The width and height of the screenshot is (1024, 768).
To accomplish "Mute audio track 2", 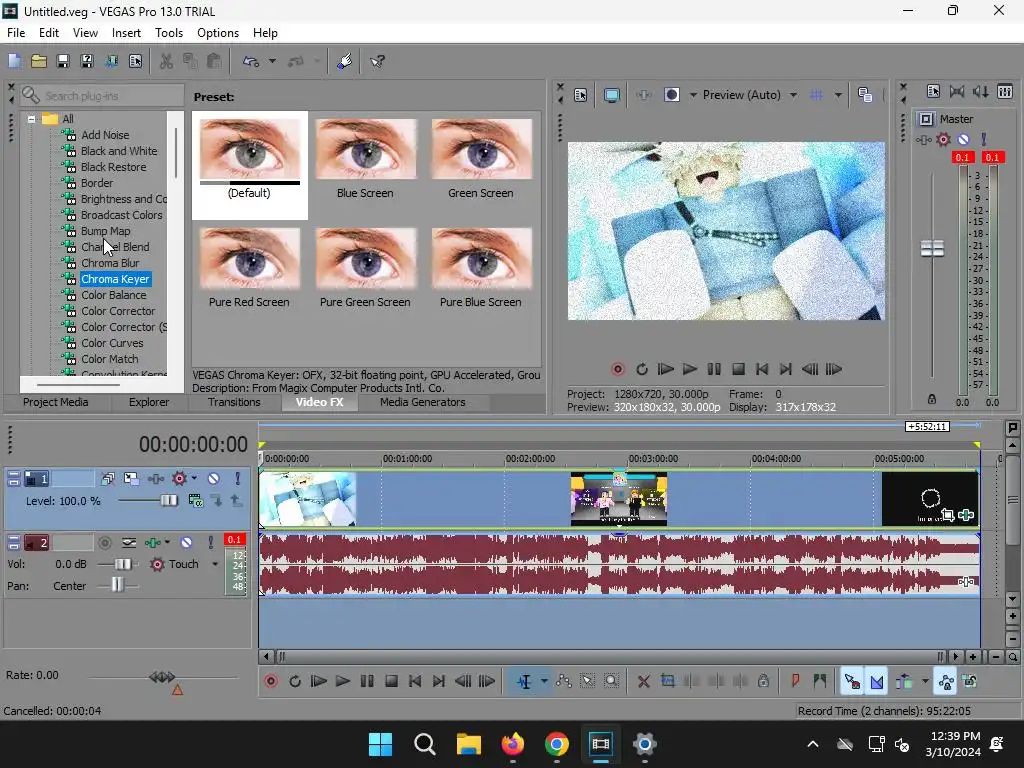I will point(187,543).
